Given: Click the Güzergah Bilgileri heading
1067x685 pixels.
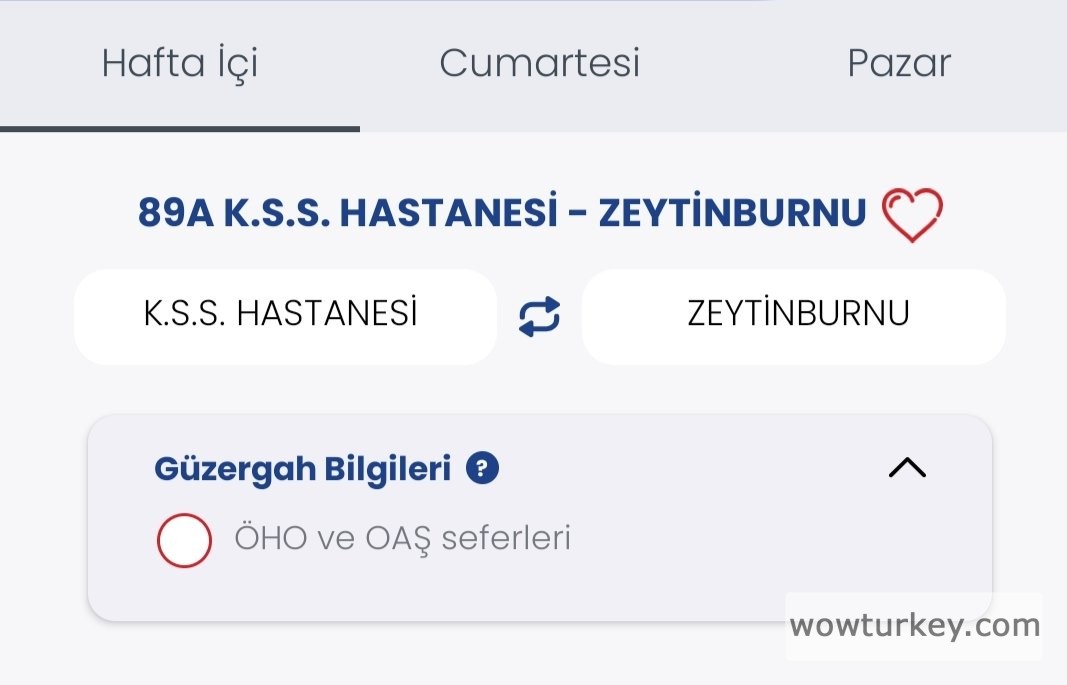Looking at the screenshot, I should [303, 468].
